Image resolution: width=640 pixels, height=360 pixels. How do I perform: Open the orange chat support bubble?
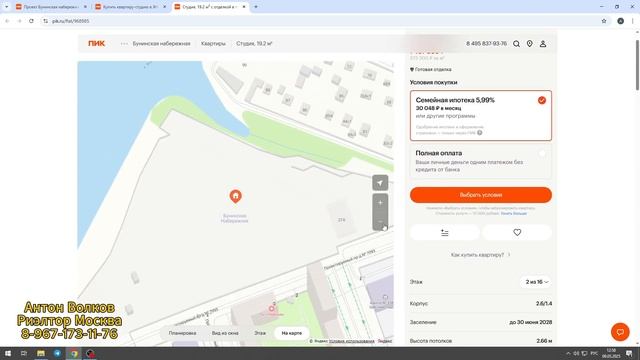point(620,332)
